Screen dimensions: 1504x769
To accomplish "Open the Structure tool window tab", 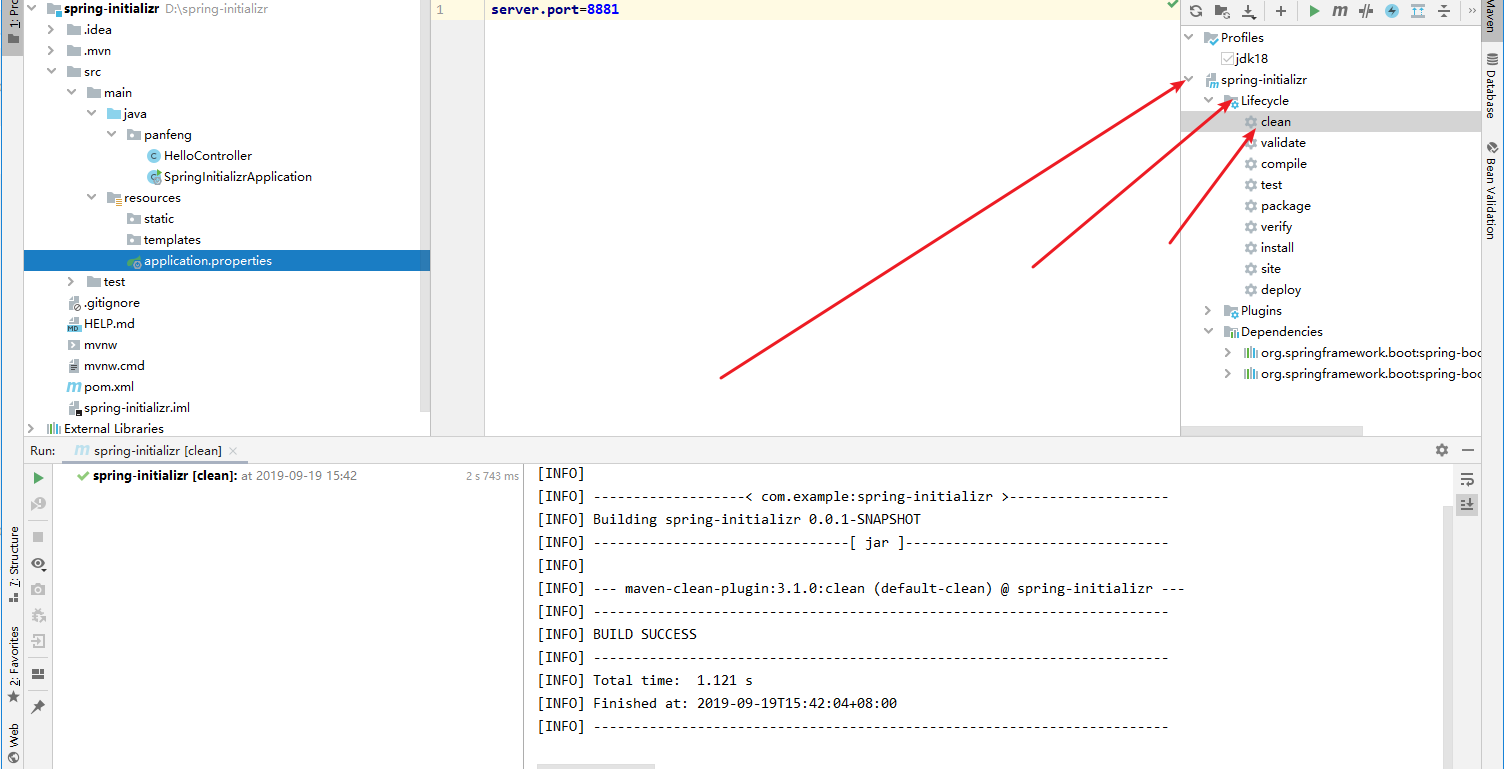I will [14, 563].
